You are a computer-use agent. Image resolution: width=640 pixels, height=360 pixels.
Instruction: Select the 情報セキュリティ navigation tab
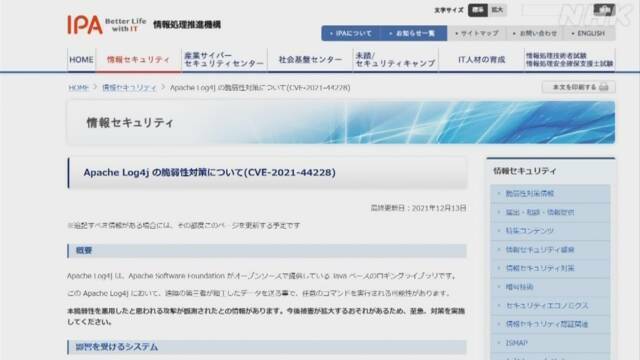click(x=138, y=60)
